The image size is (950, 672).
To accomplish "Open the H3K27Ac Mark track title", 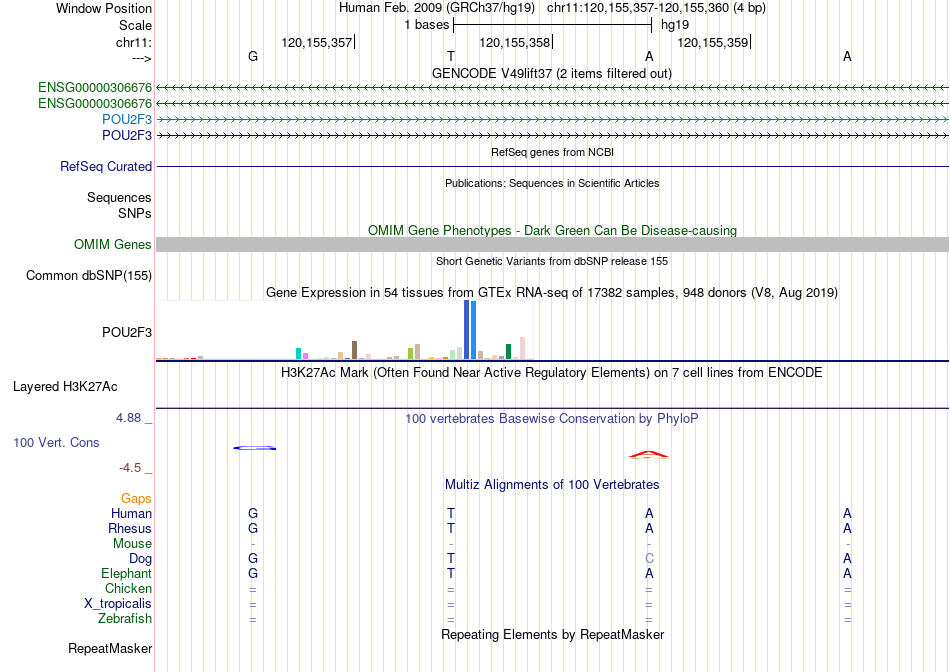I will (551, 373).
